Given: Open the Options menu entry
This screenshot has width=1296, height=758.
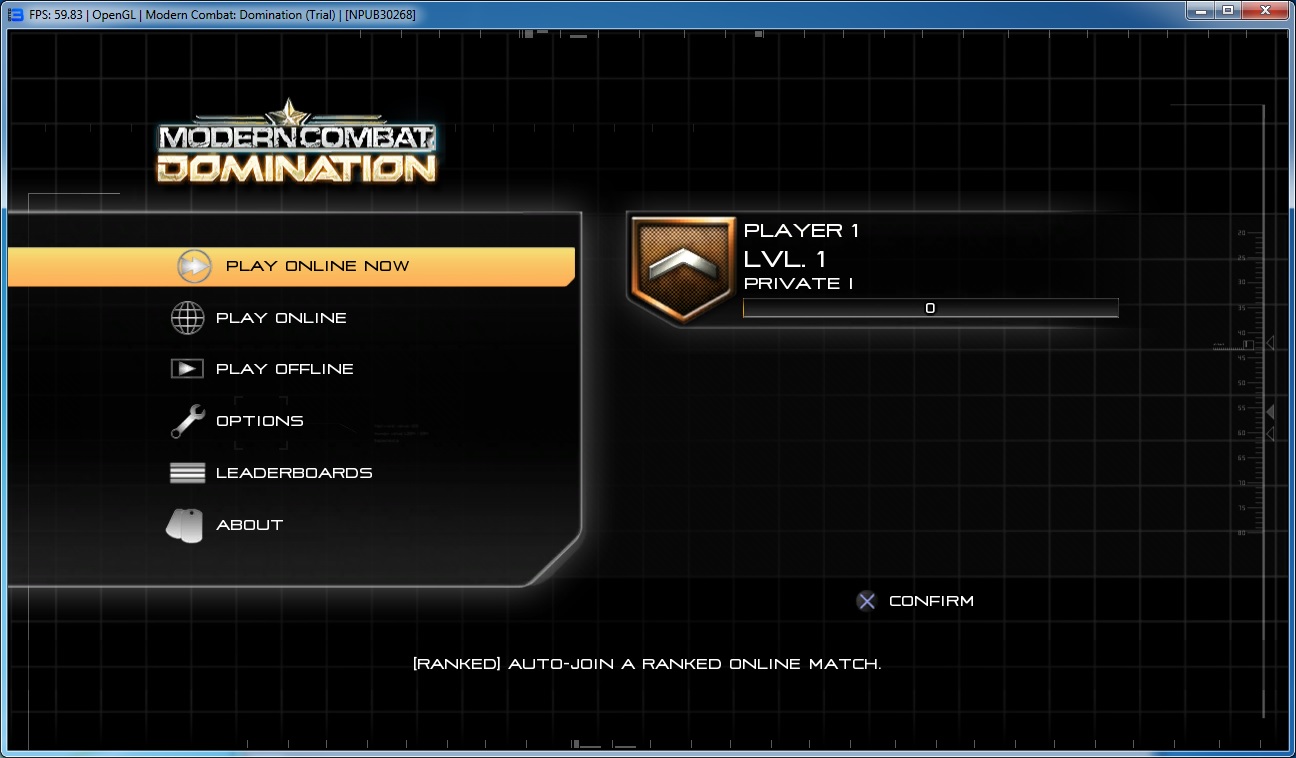Looking at the screenshot, I should 260,421.
